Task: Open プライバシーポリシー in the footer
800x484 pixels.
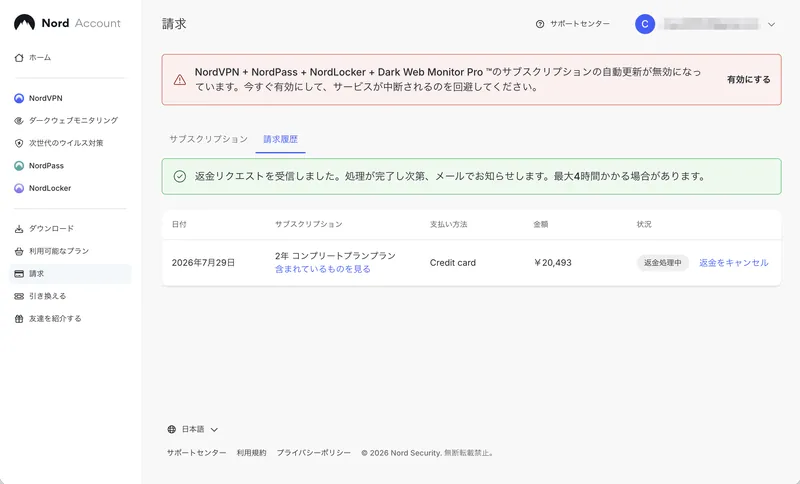Action: pyautogui.click(x=314, y=453)
